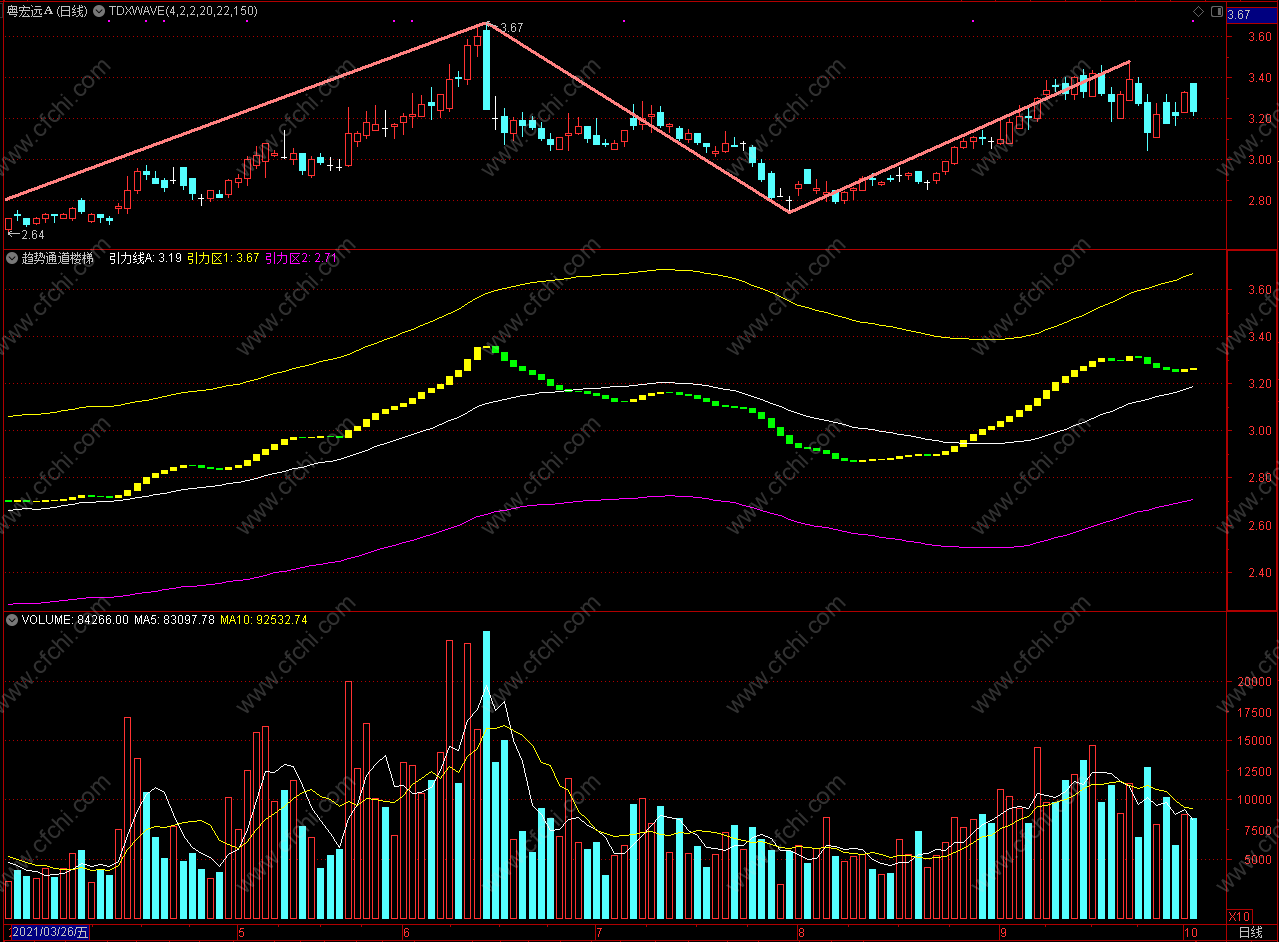This screenshot has width=1279, height=942.
Task: Click the X10 volume multiplier label
Action: click(x=1239, y=916)
